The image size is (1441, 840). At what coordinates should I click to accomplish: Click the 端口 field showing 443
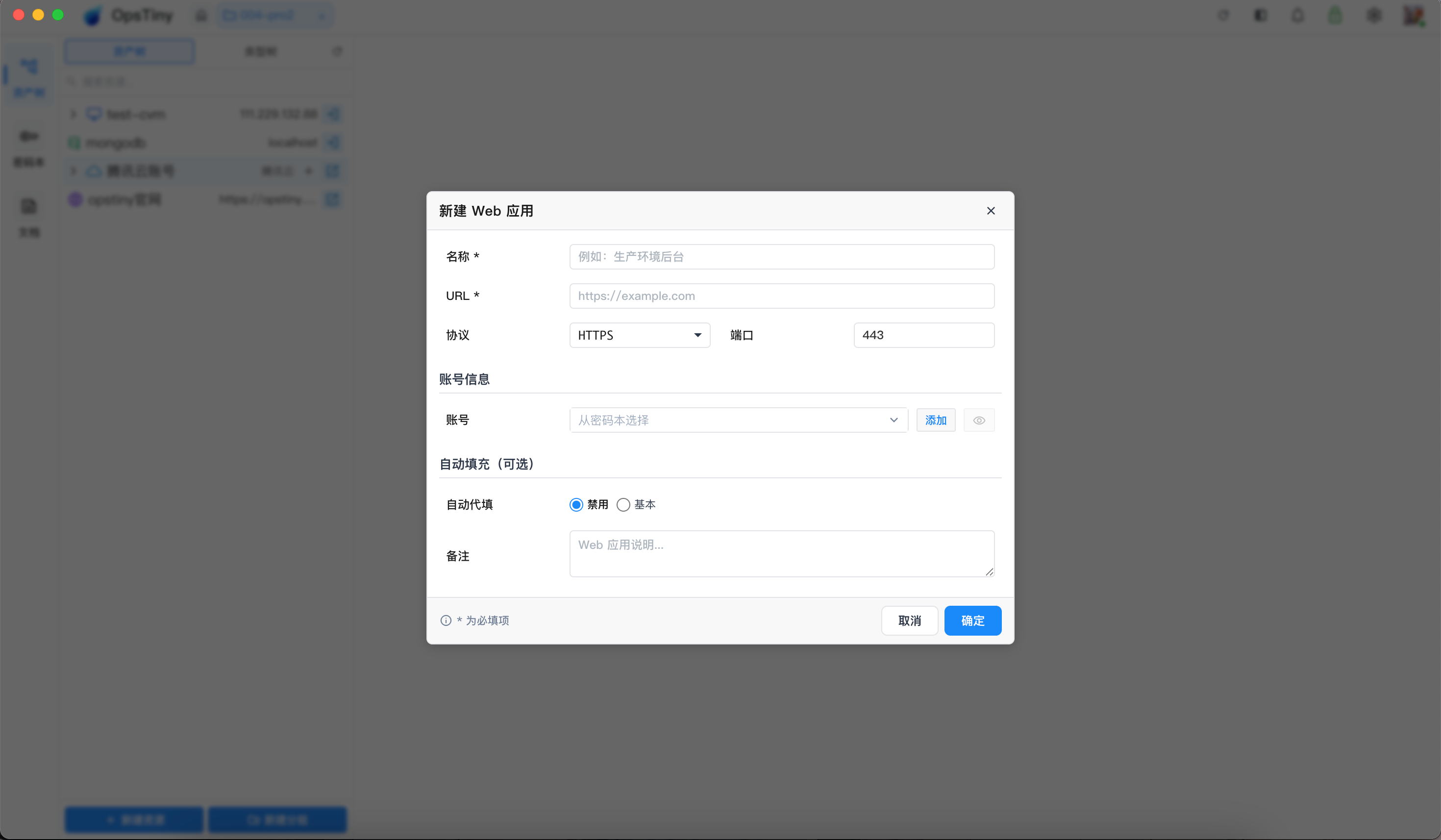[923, 335]
